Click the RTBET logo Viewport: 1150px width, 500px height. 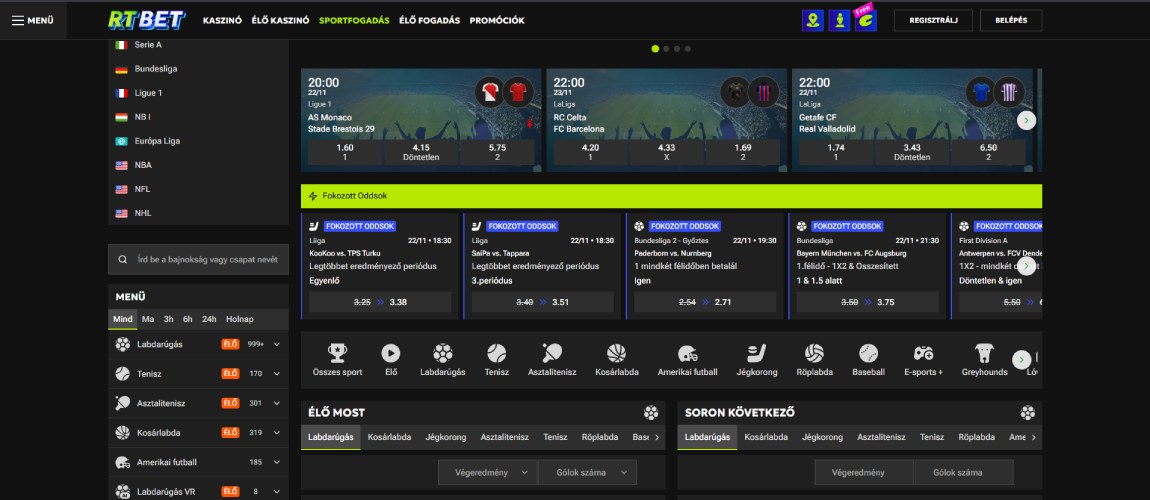[147, 21]
